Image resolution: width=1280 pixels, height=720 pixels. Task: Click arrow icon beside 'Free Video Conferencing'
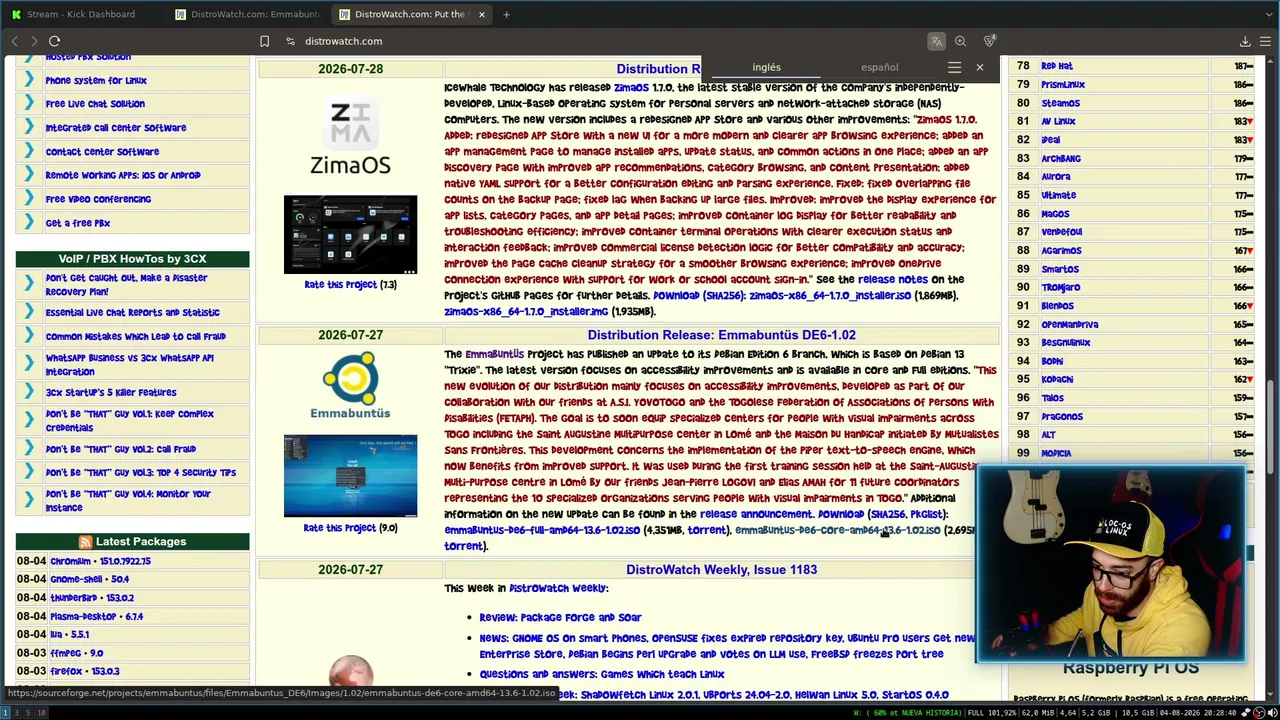(29, 199)
